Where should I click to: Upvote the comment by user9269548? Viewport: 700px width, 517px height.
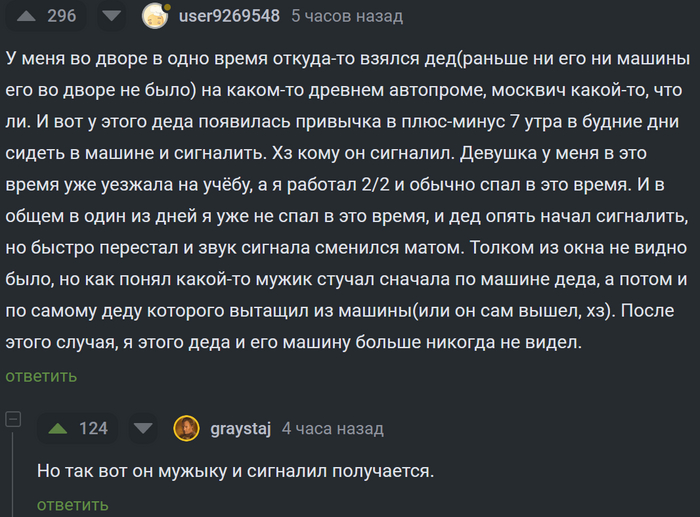coord(27,16)
